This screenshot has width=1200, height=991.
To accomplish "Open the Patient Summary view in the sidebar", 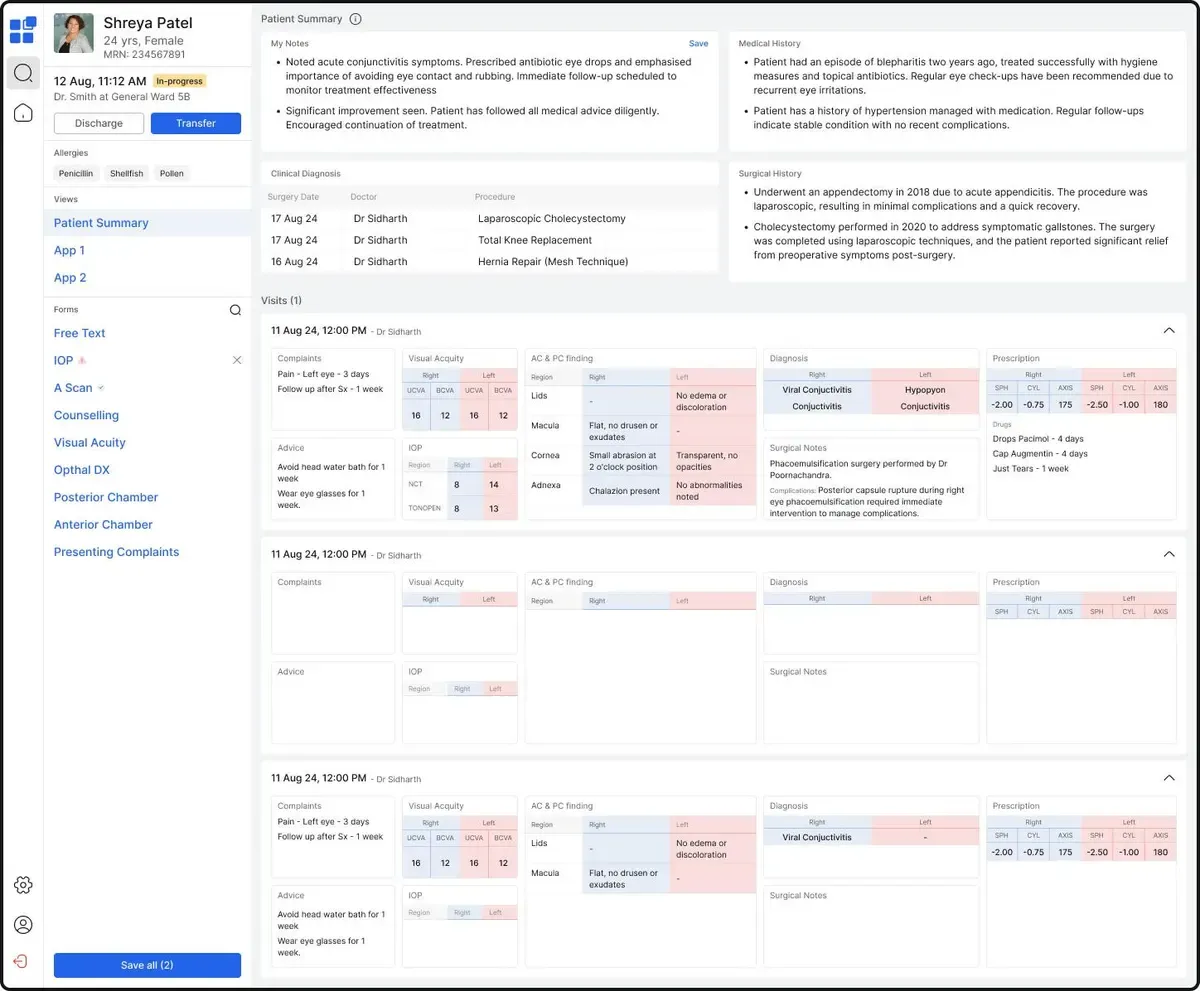I will [x=100, y=223].
